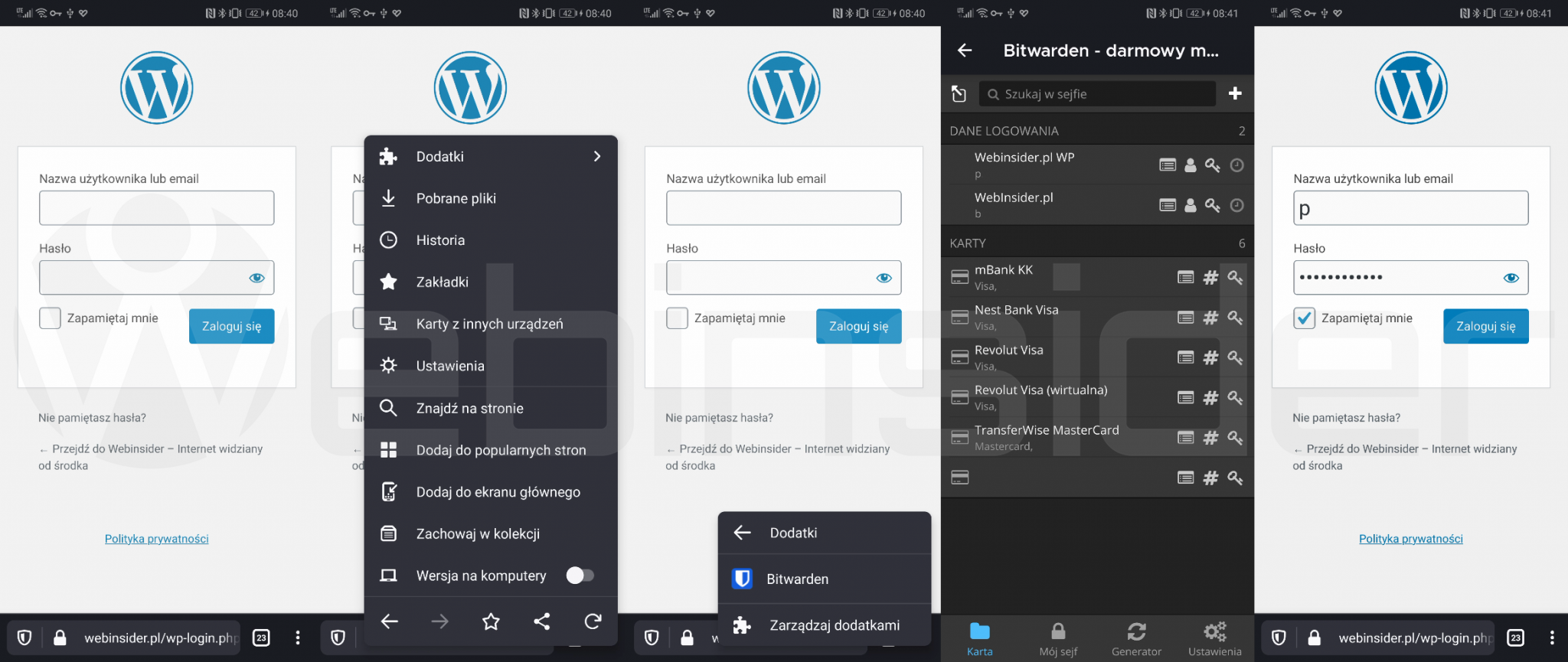Screen dimensions: 1568x662
Task: Open Bitwarden pop-out window icon
Action: point(959,93)
